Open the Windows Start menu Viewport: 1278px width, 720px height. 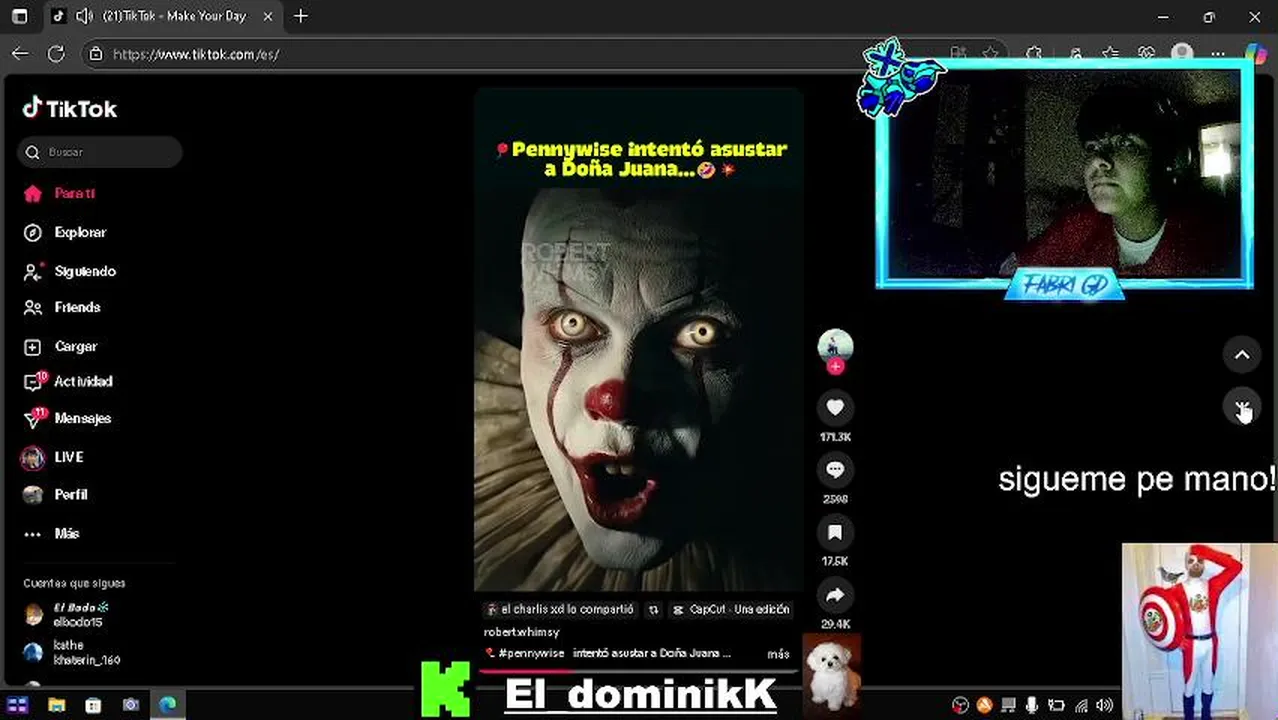(x=19, y=705)
